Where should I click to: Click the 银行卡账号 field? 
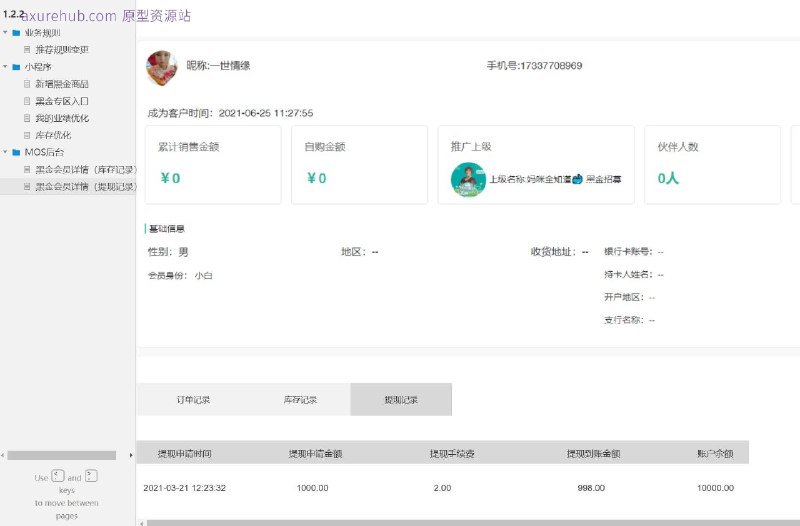click(x=634, y=252)
